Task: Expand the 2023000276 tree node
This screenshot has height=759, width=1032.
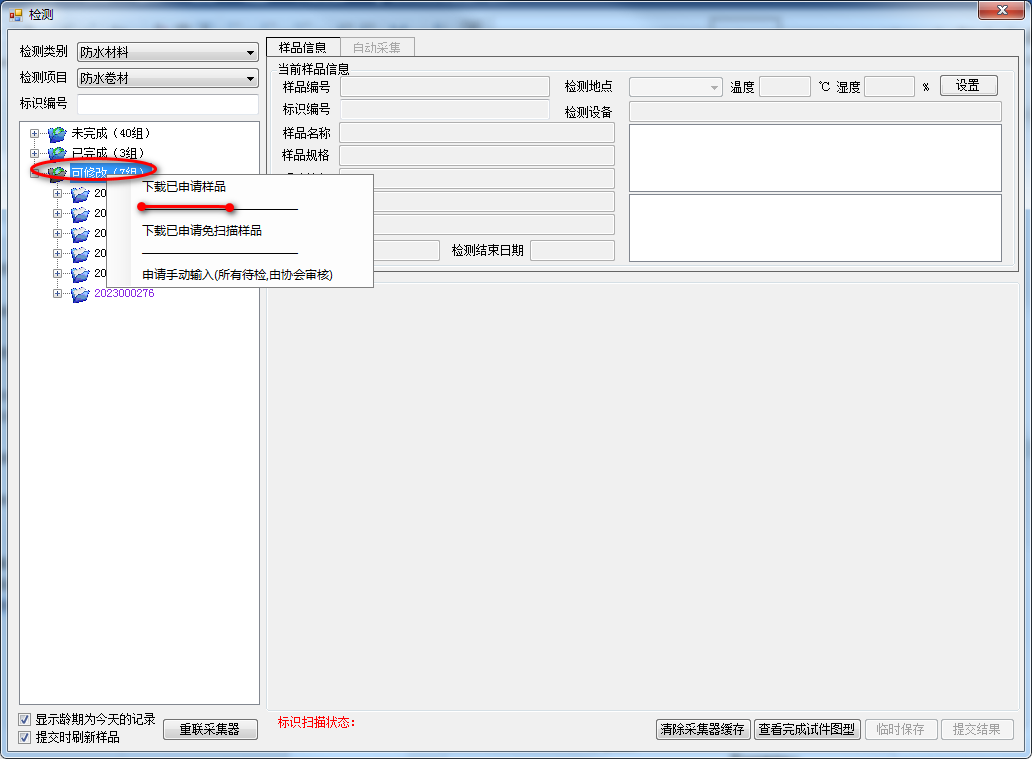Action: (x=57, y=294)
